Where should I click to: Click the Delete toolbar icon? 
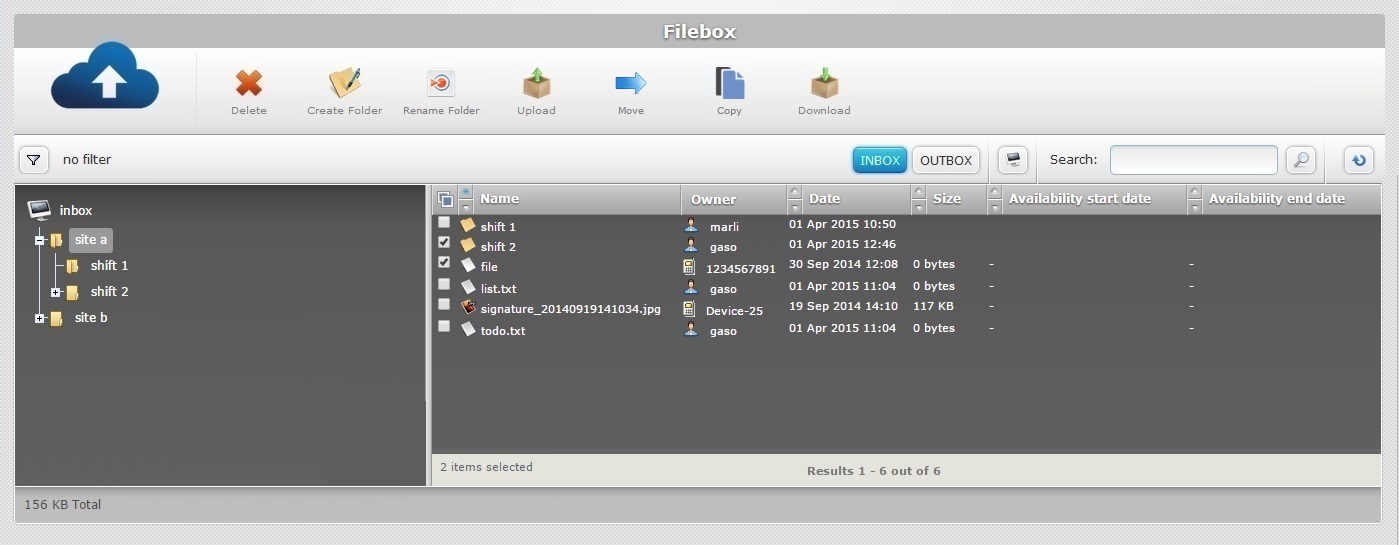point(249,83)
